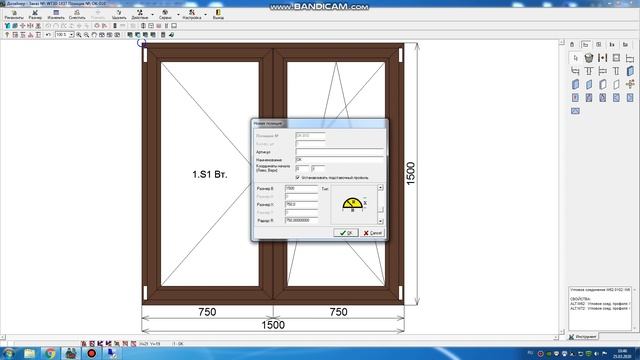This screenshot has width=640, height=360.
Task: Switch to the last tab of tool palette
Action: [625, 44]
